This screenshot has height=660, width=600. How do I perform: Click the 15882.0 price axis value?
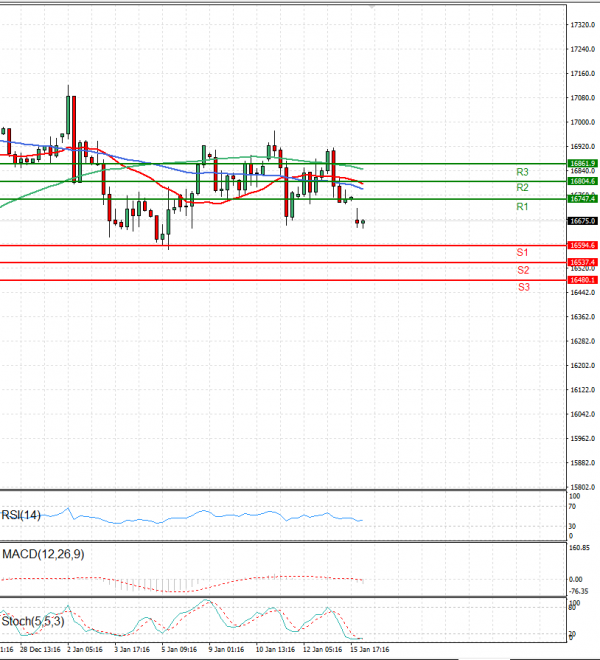point(583,463)
